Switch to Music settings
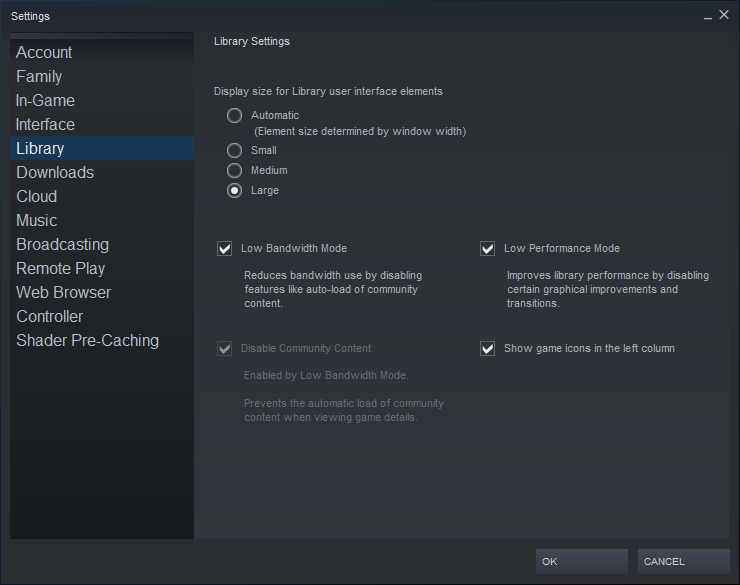Image resolution: width=740 pixels, height=585 pixels. (x=101, y=220)
